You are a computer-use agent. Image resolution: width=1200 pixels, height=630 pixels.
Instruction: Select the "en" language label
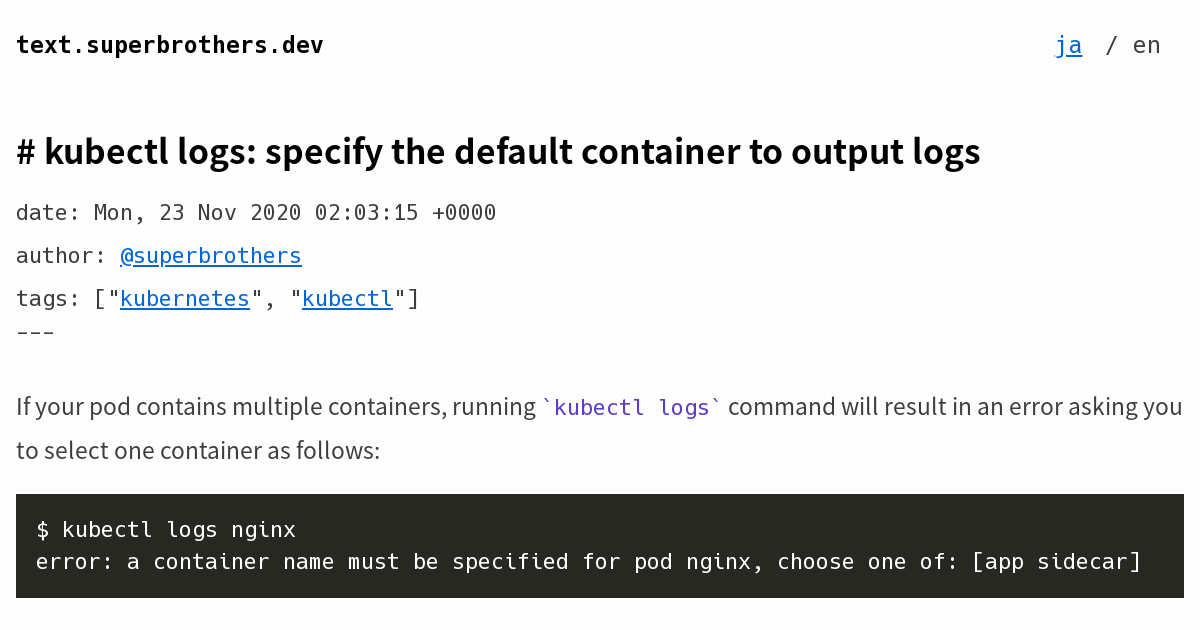pos(1146,44)
